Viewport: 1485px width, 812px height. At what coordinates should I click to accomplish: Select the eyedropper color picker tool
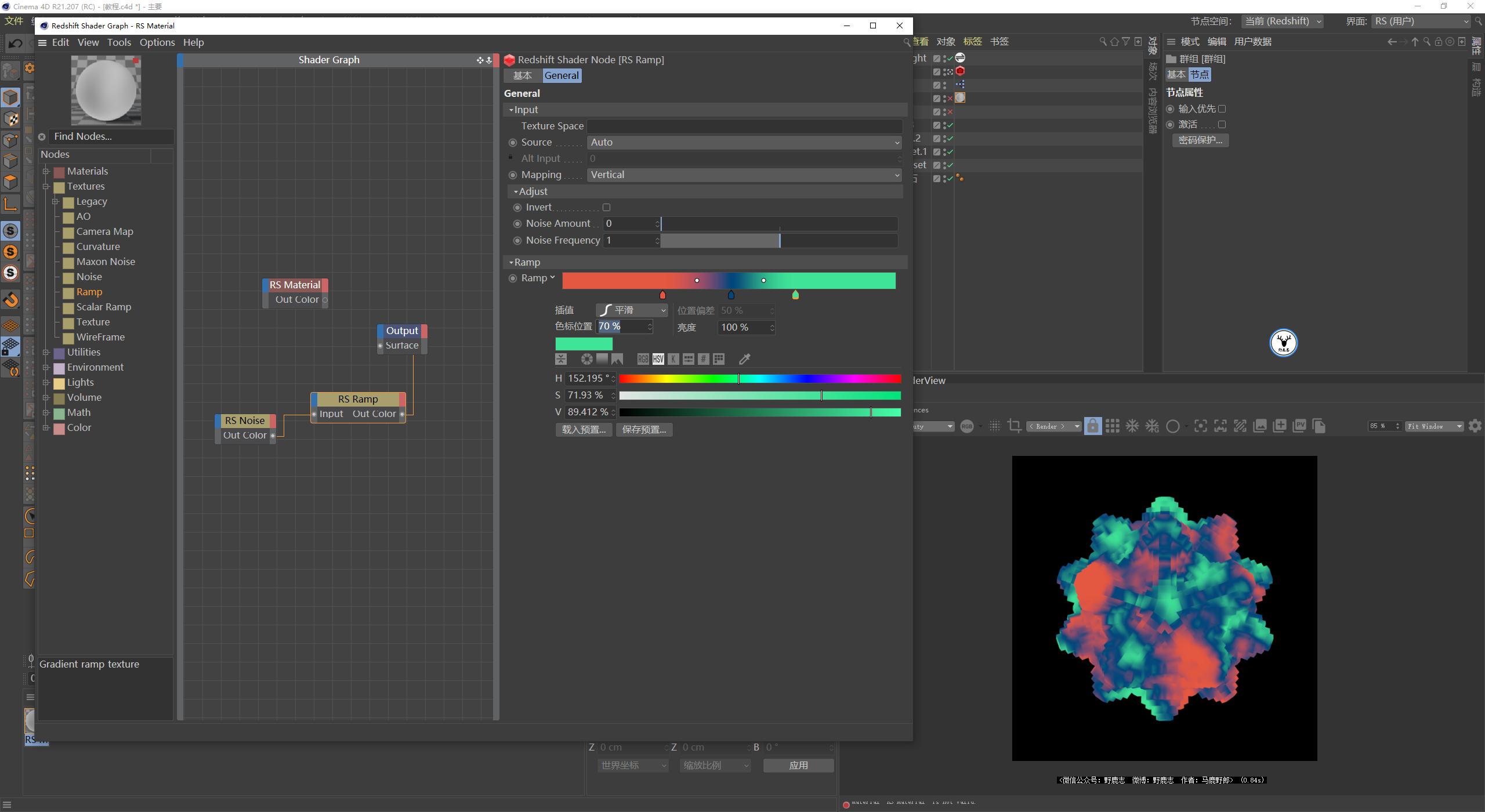point(744,358)
